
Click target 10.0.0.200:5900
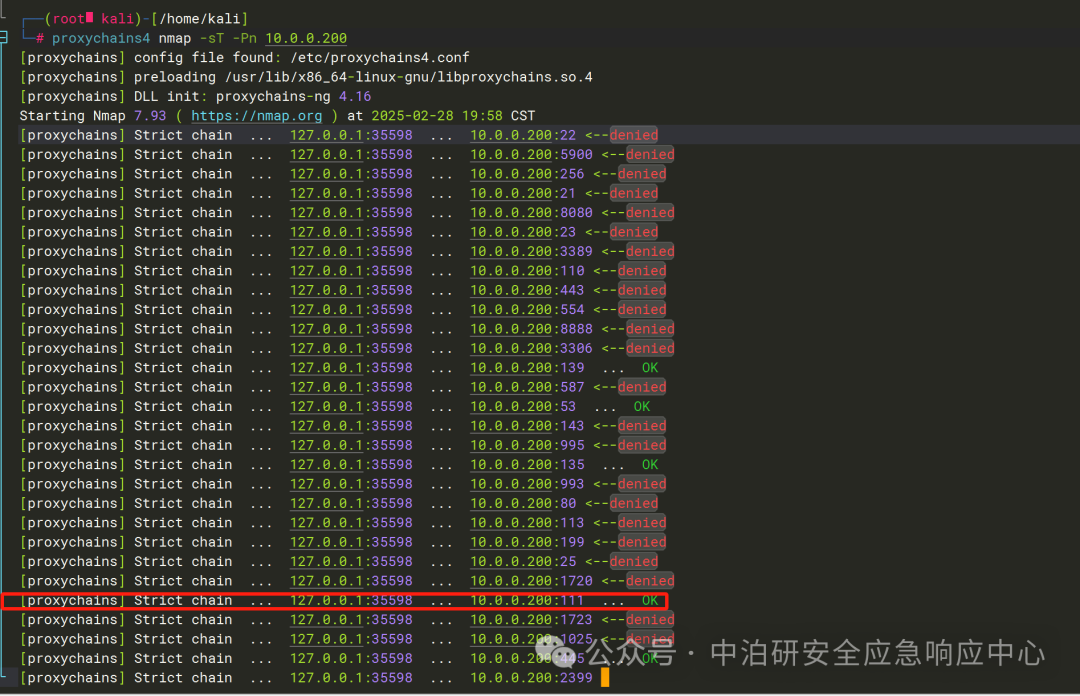[531, 154]
